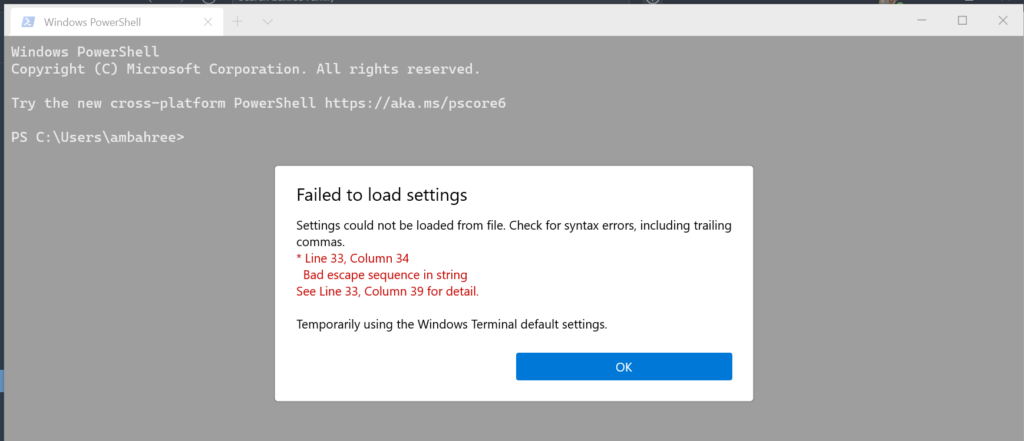1024x441 pixels.
Task: Click the empty title bar area beside the tabs
Action: coord(588,22)
